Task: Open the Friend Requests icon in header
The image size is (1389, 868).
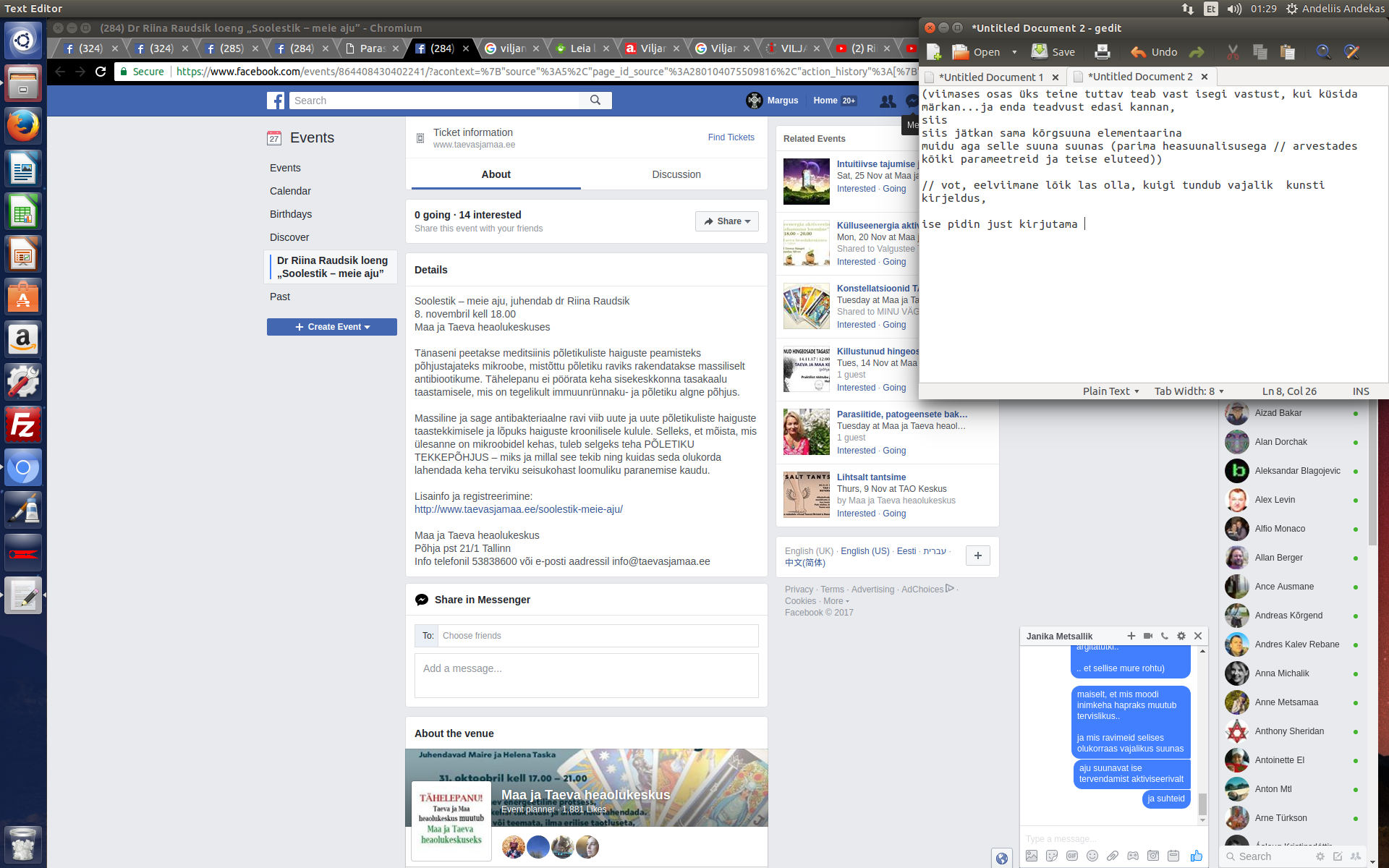Action: 888,101
